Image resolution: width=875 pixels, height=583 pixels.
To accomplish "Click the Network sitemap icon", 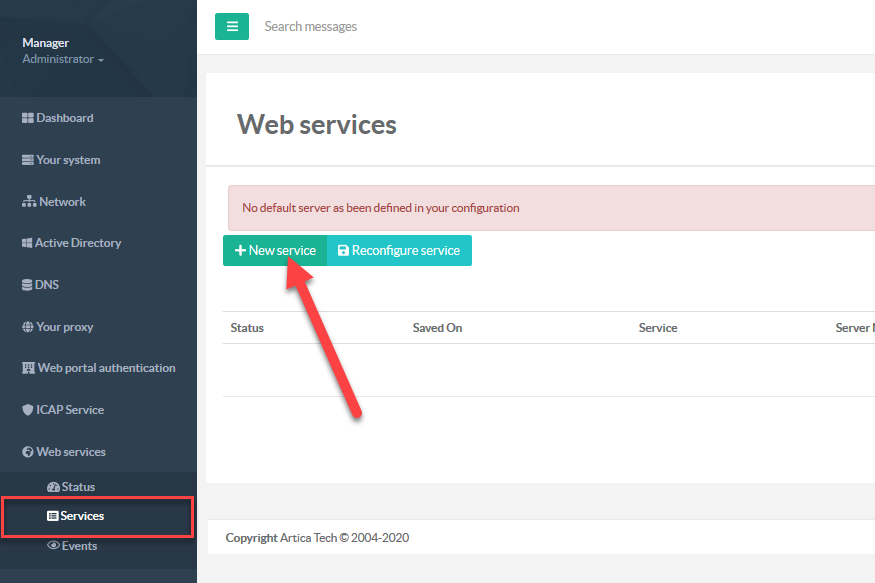I will pyautogui.click(x=29, y=202).
